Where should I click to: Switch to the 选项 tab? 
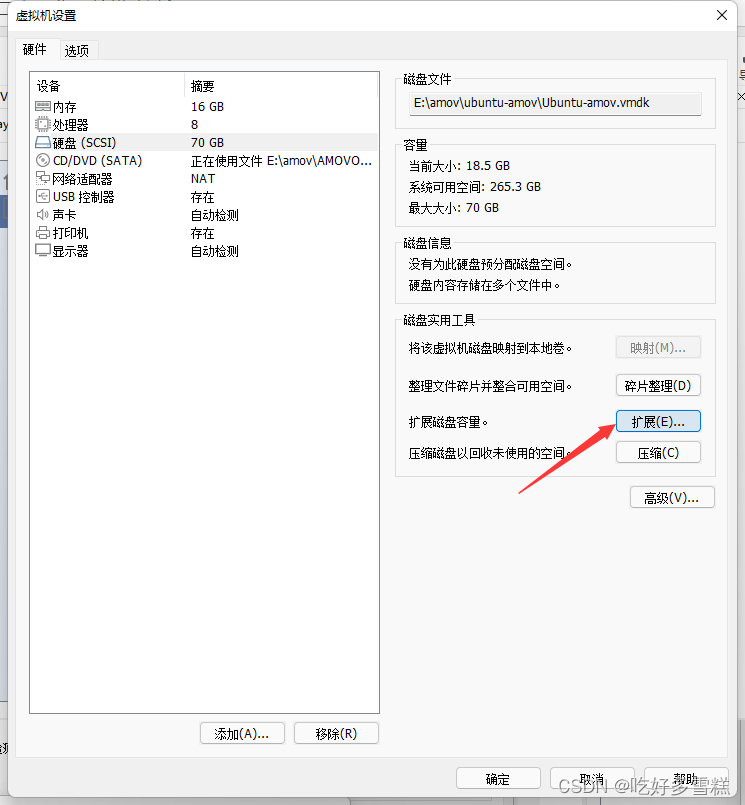(77, 50)
